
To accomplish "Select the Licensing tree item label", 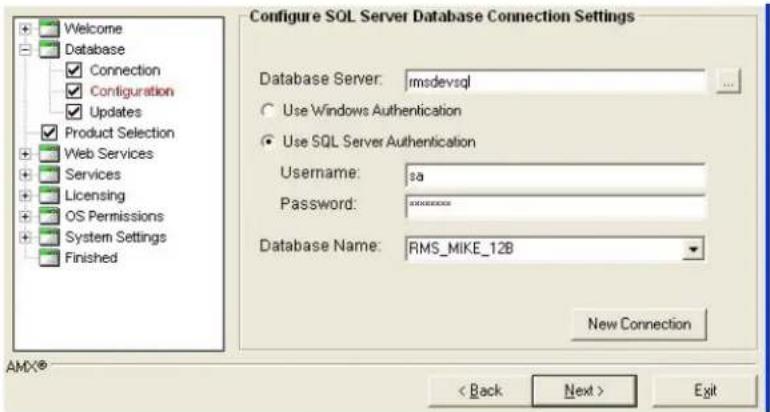I will 95,195.
